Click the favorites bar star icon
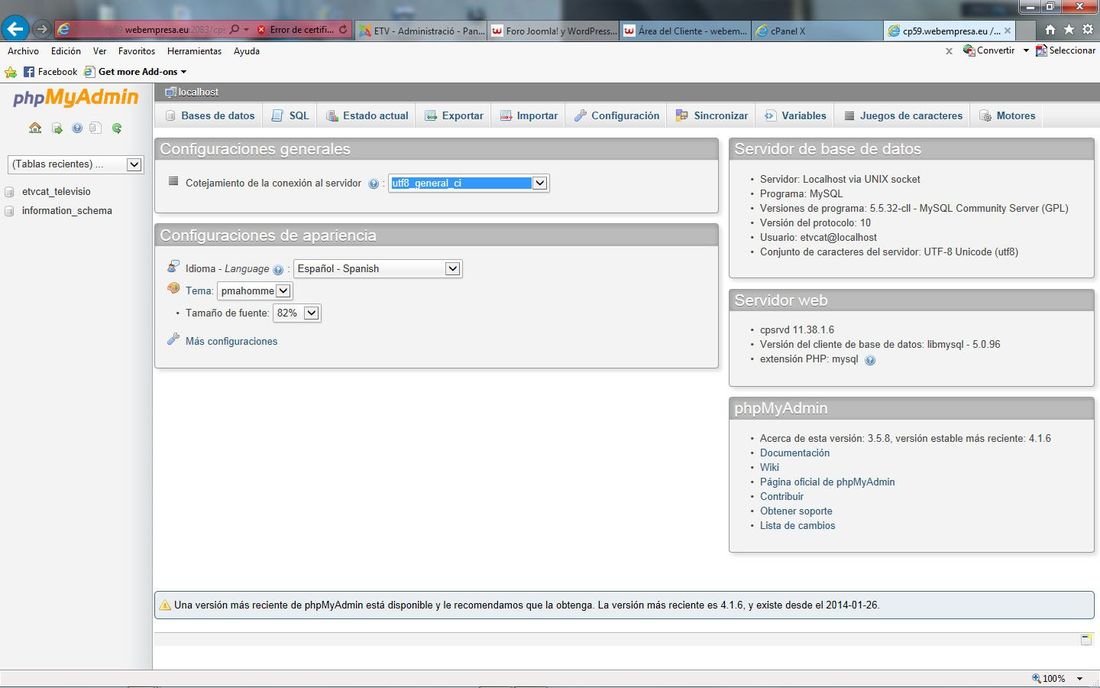 point(11,72)
